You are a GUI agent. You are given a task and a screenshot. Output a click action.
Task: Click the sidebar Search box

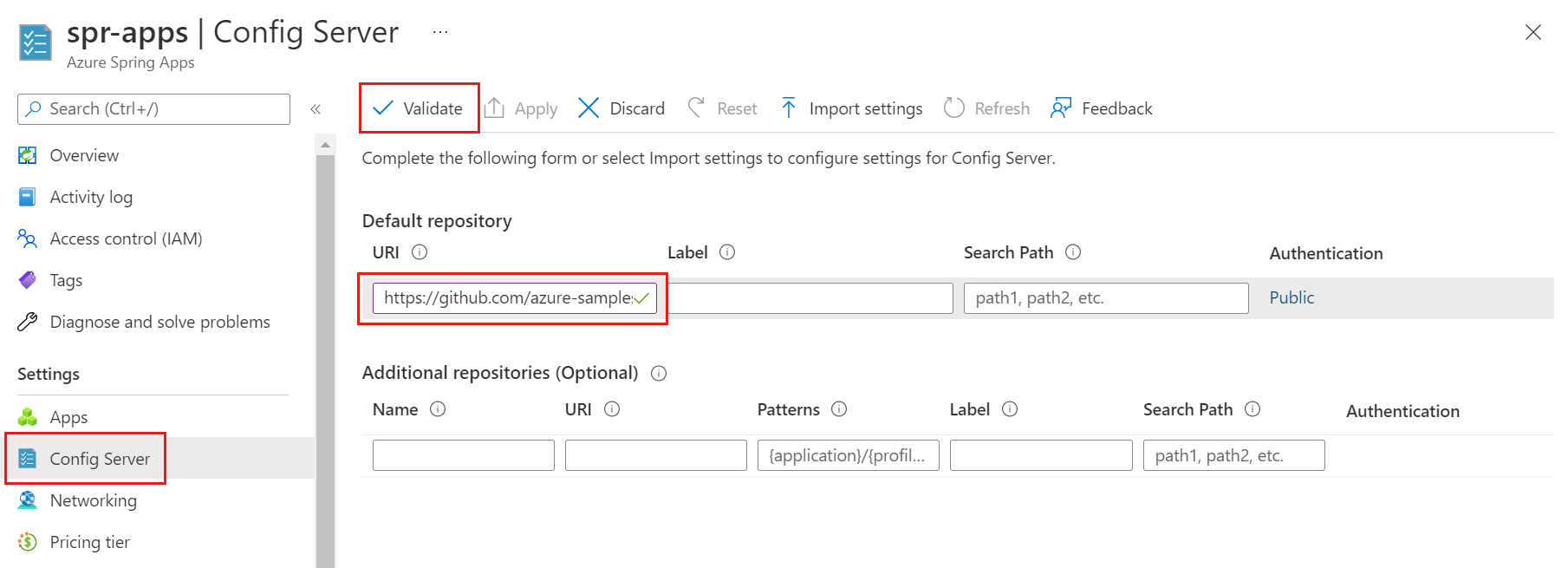[154, 109]
